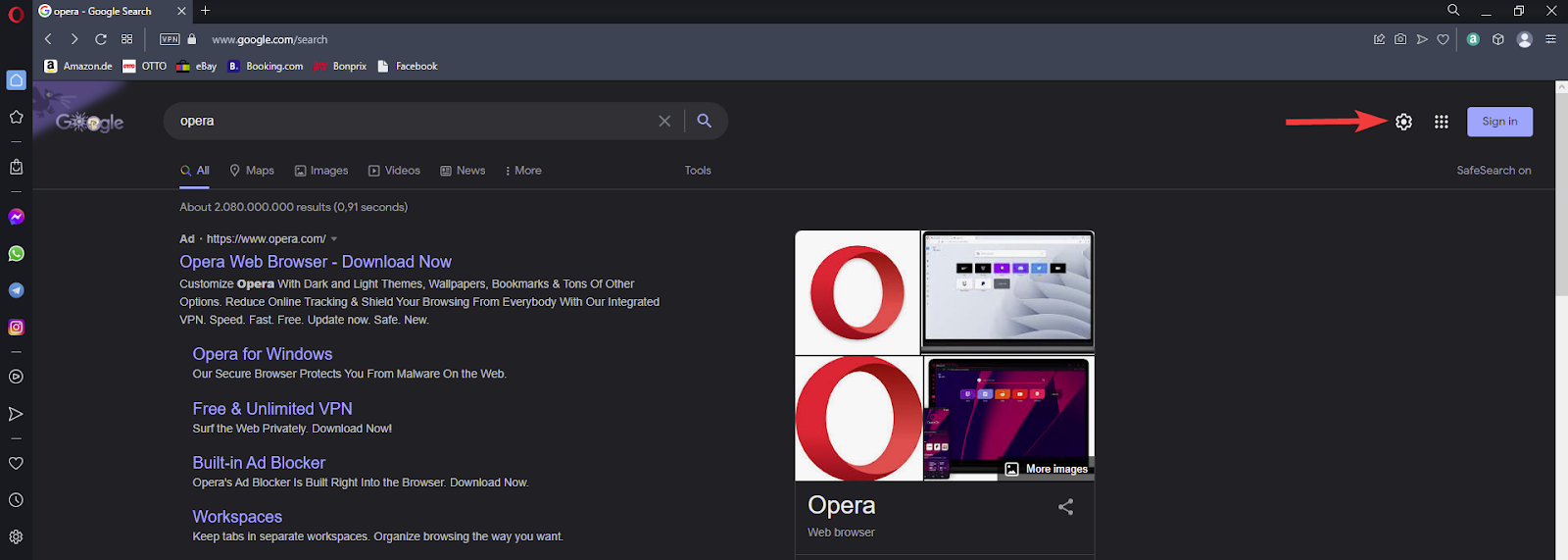Open the 'Workspaces' sitelink
The image size is (1568, 560).
coord(237,517)
